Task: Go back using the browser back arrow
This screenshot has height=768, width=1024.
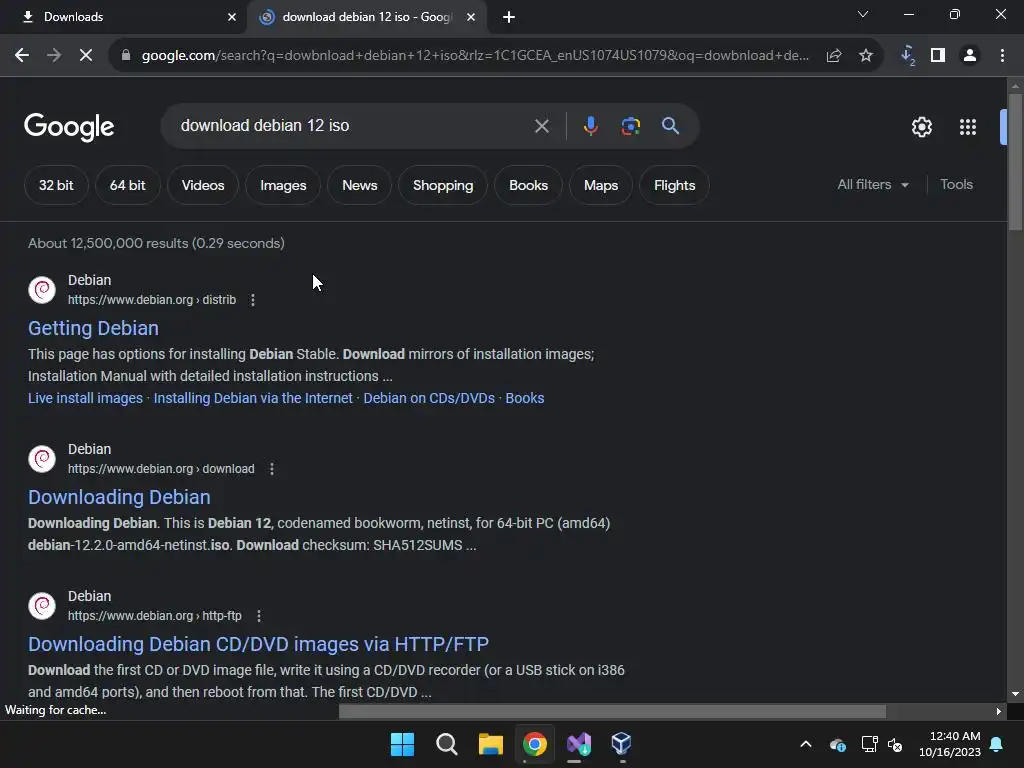Action: (22, 56)
